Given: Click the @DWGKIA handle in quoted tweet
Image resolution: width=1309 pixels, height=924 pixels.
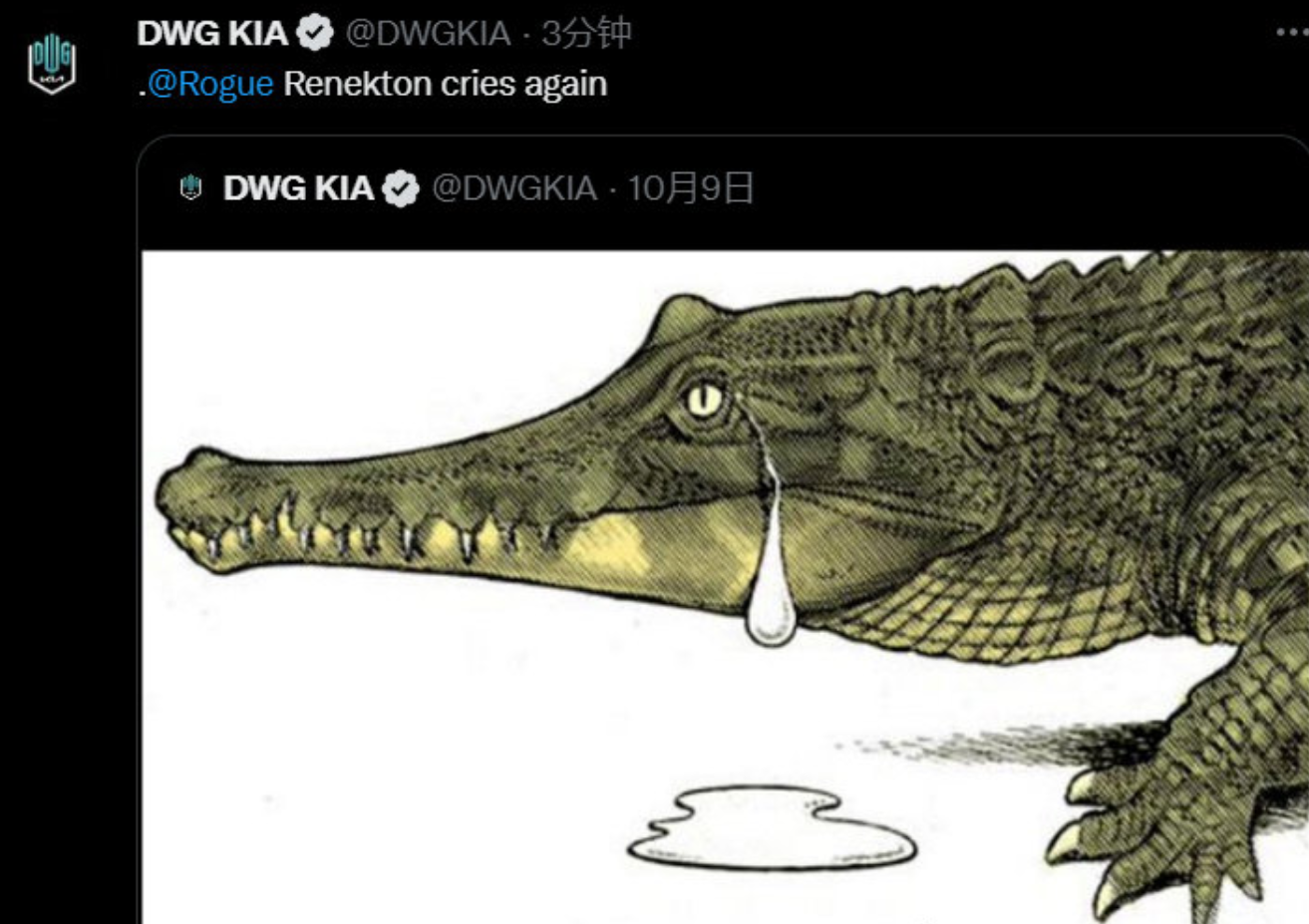Looking at the screenshot, I should coord(514,187).
